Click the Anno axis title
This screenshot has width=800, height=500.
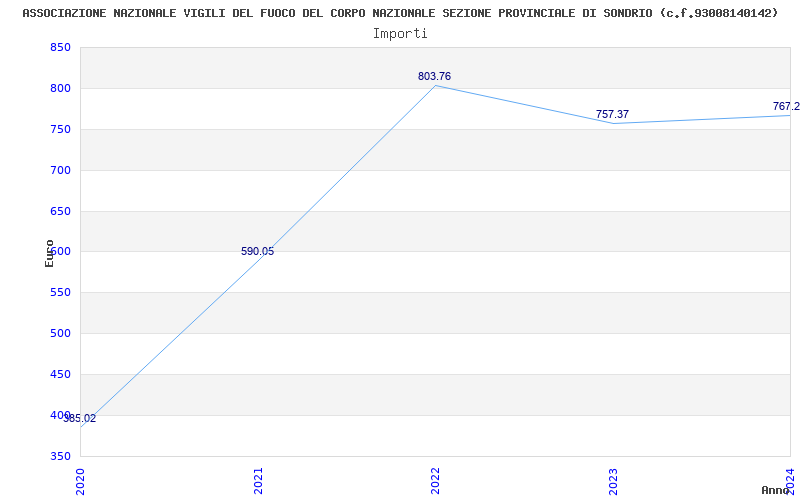click(x=776, y=490)
